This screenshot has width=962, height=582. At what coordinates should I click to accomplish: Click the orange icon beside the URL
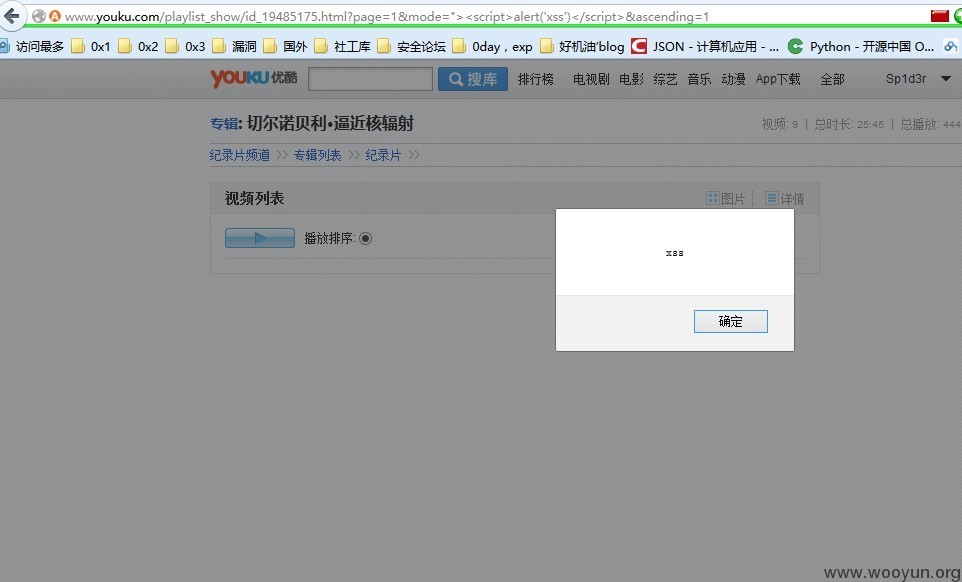pos(55,17)
